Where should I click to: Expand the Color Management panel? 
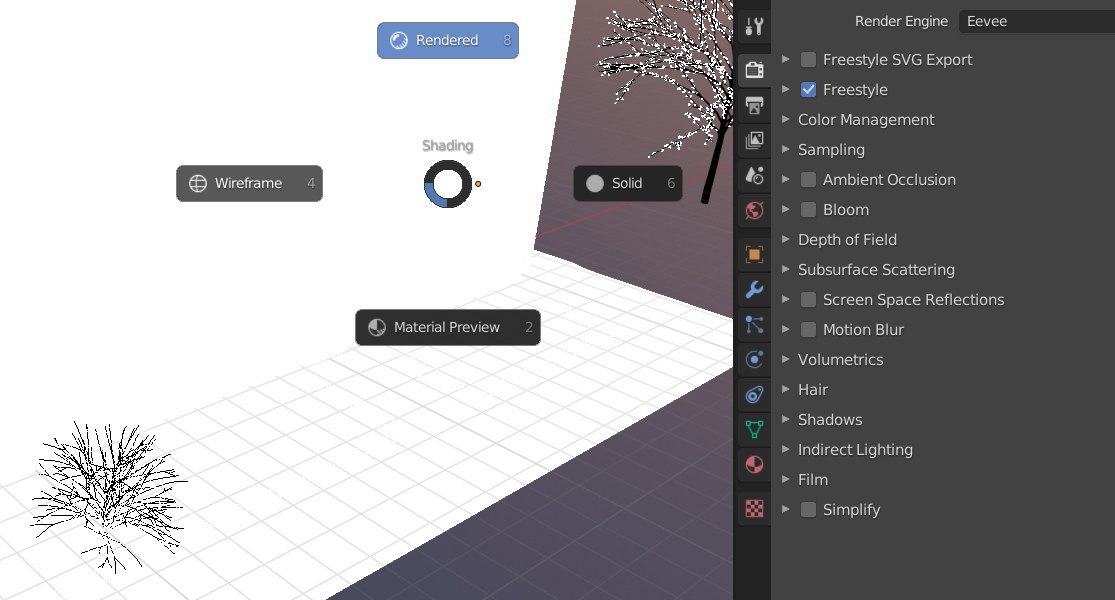786,119
